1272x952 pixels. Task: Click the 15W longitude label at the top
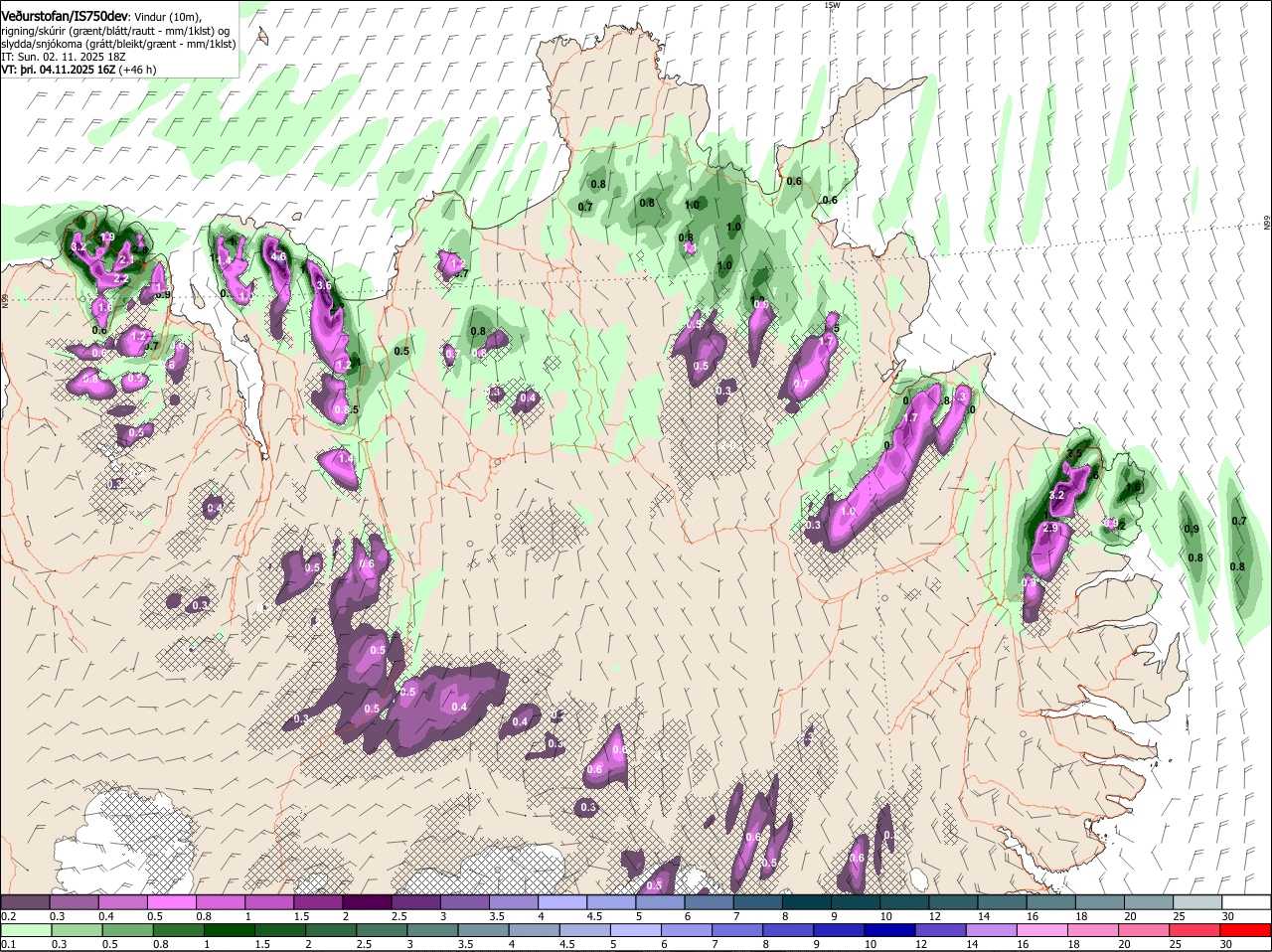(x=832, y=5)
